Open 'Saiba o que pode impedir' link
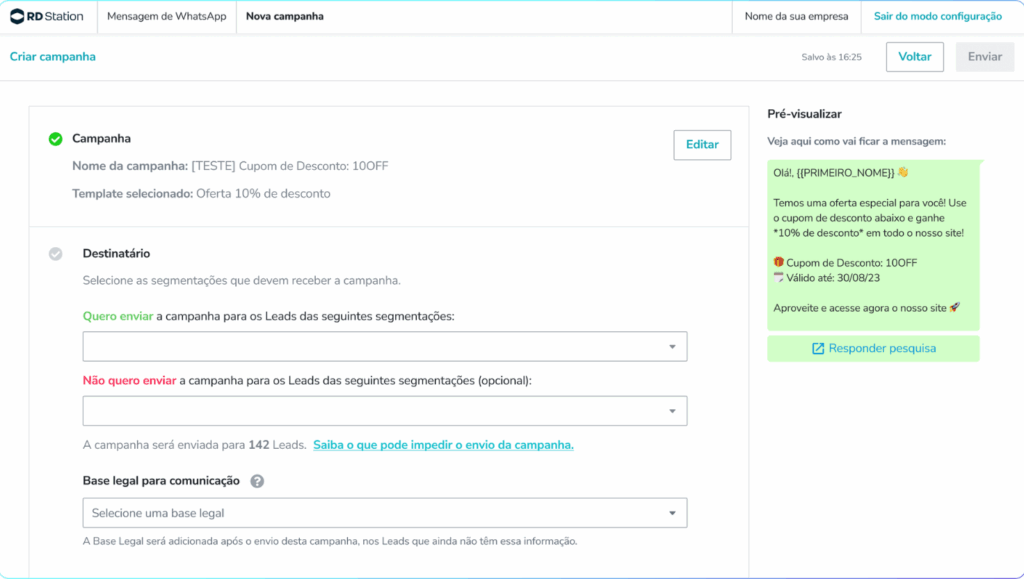 (x=443, y=445)
